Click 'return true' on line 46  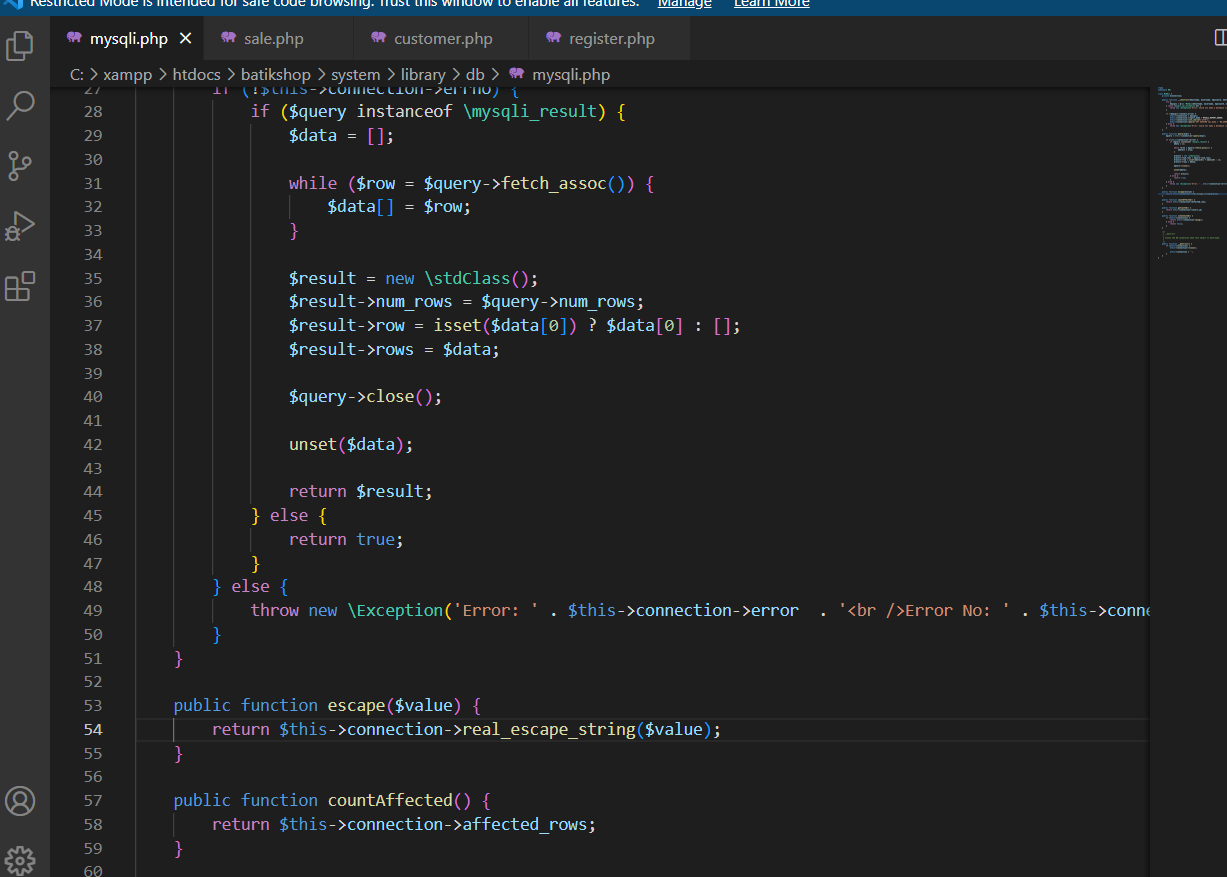tap(342, 539)
